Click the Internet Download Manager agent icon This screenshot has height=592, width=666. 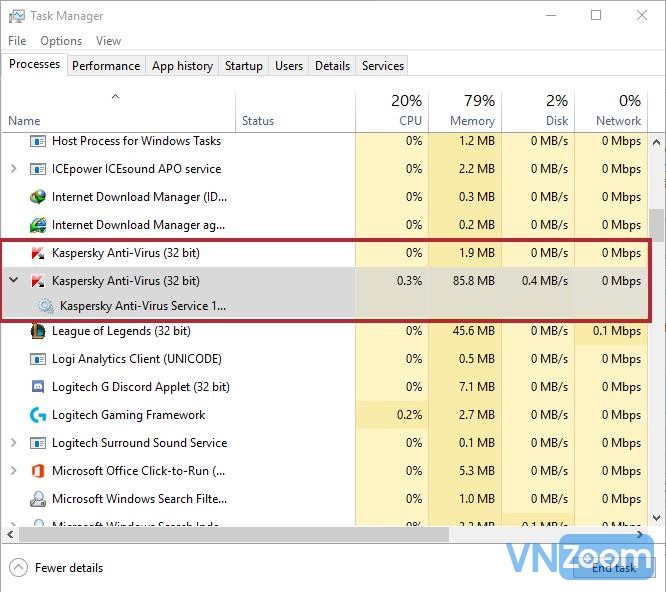click(x=38, y=225)
